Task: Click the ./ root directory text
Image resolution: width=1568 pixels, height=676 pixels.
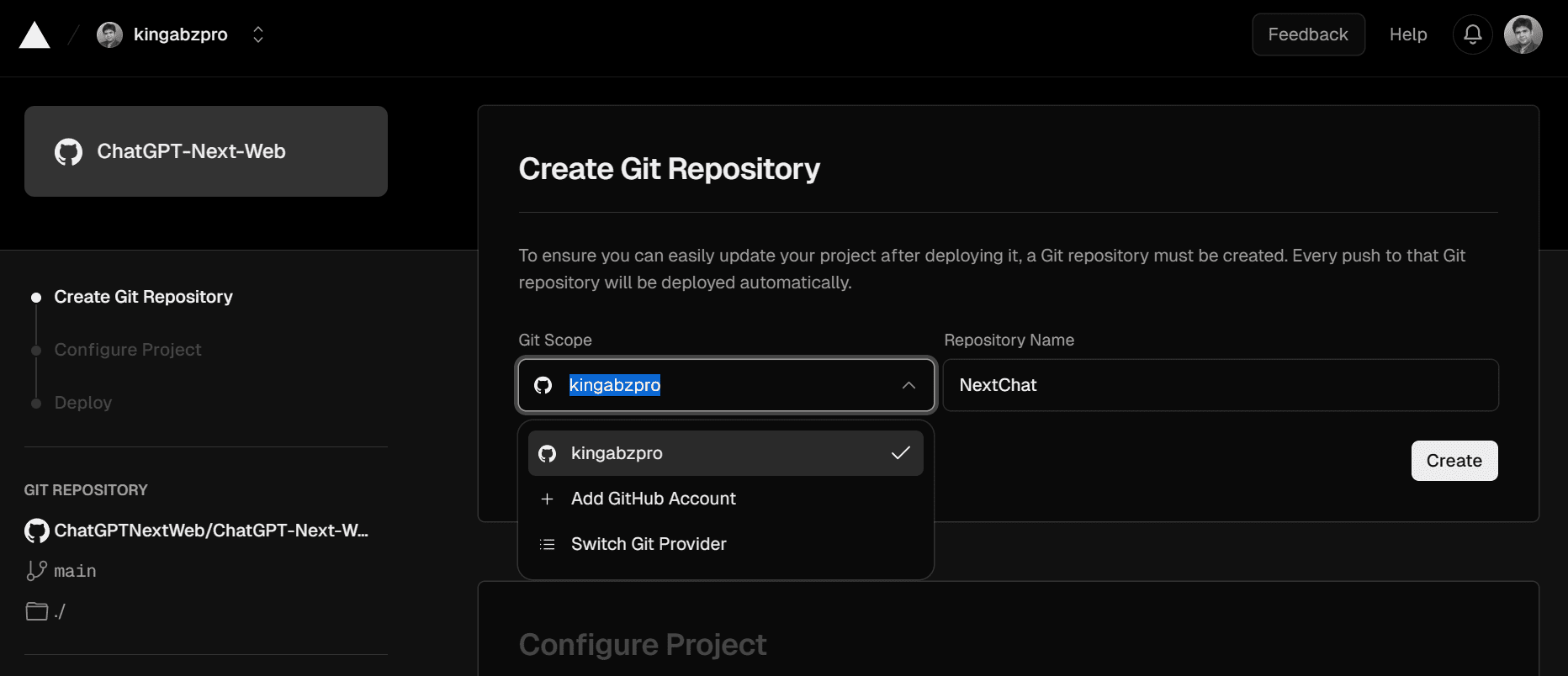Action: tap(60, 611)
